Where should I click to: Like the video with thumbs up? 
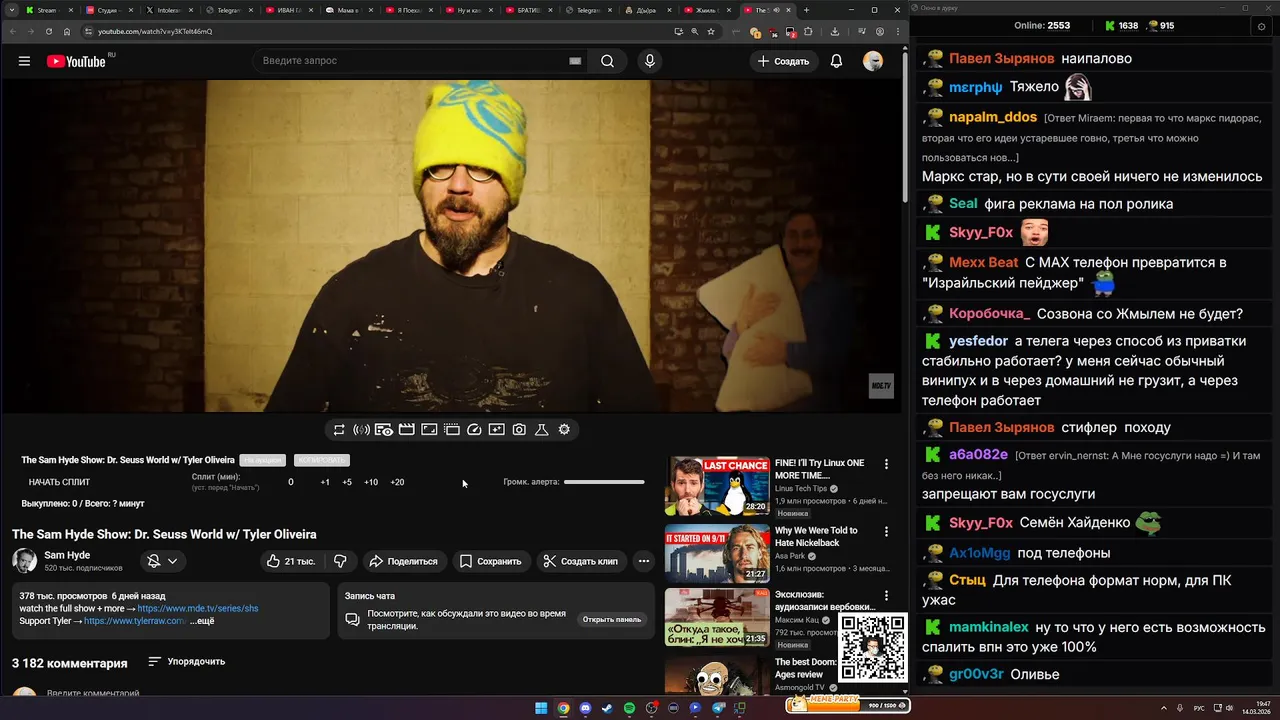291,561
